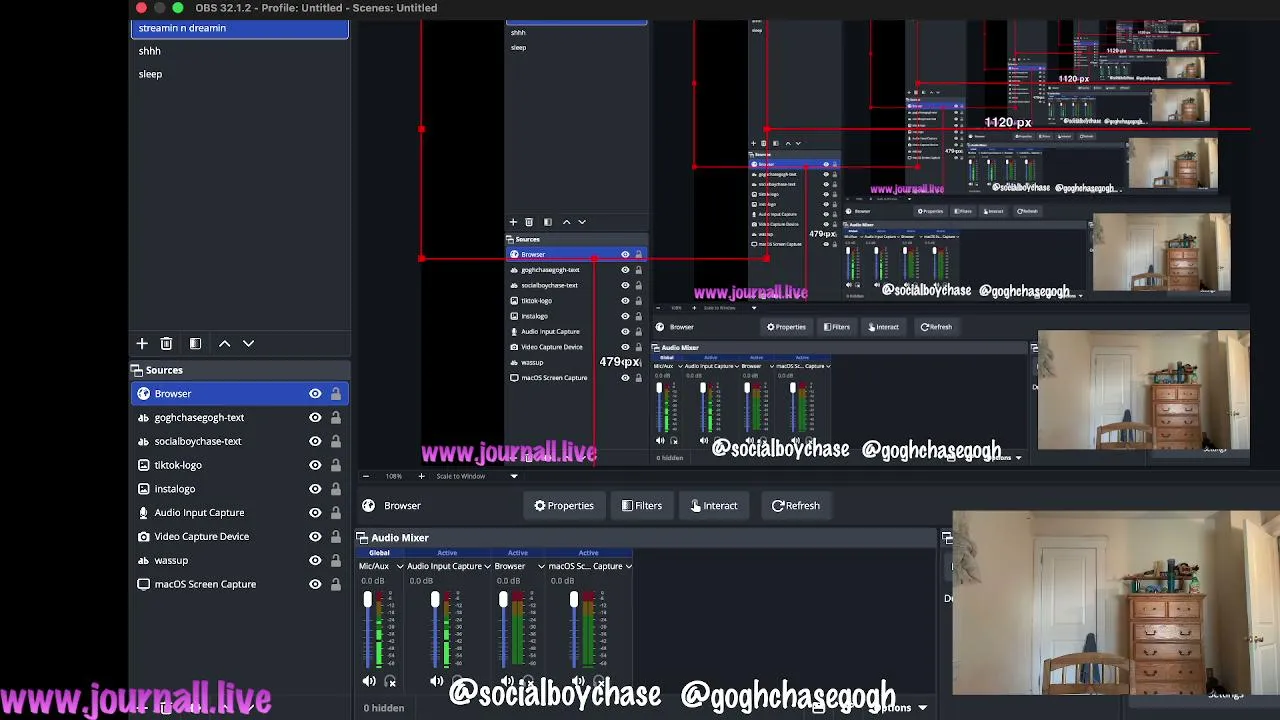Click the image icon beside instalogo
Viewport: 1280px width, 720px height.
(x=143, y=489)
